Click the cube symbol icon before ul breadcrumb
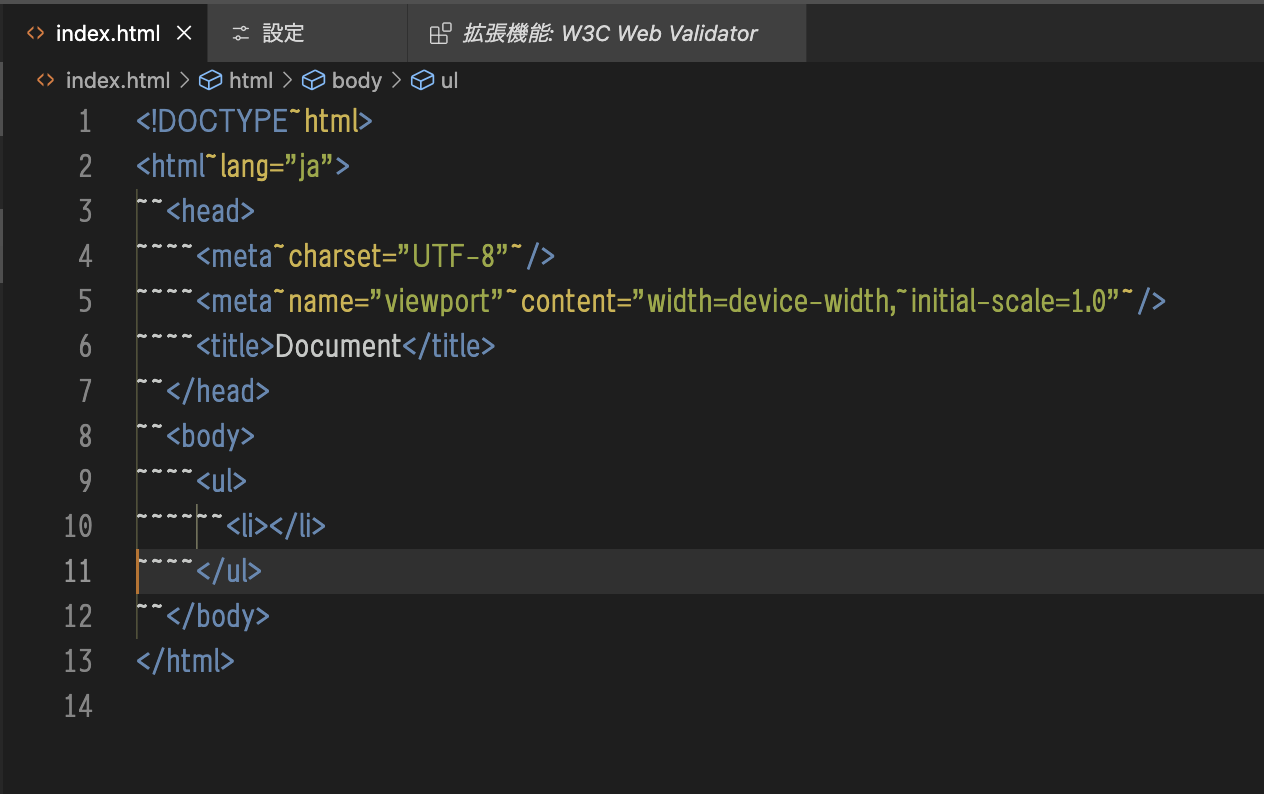Viewport: 1264px width, 794px height. tap(423, 80)
